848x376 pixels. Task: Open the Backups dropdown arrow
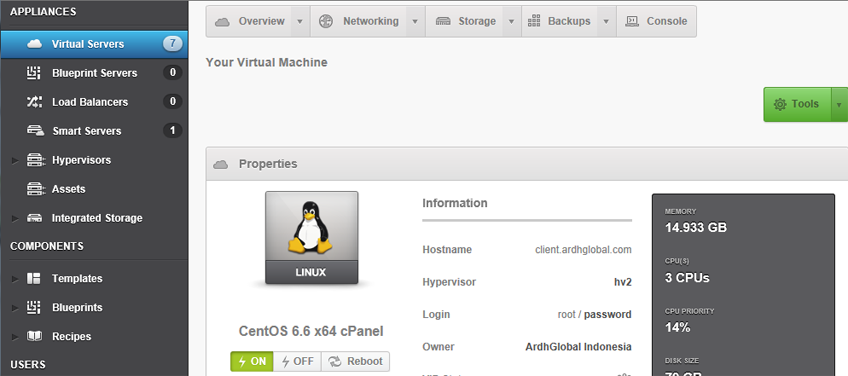606,22
